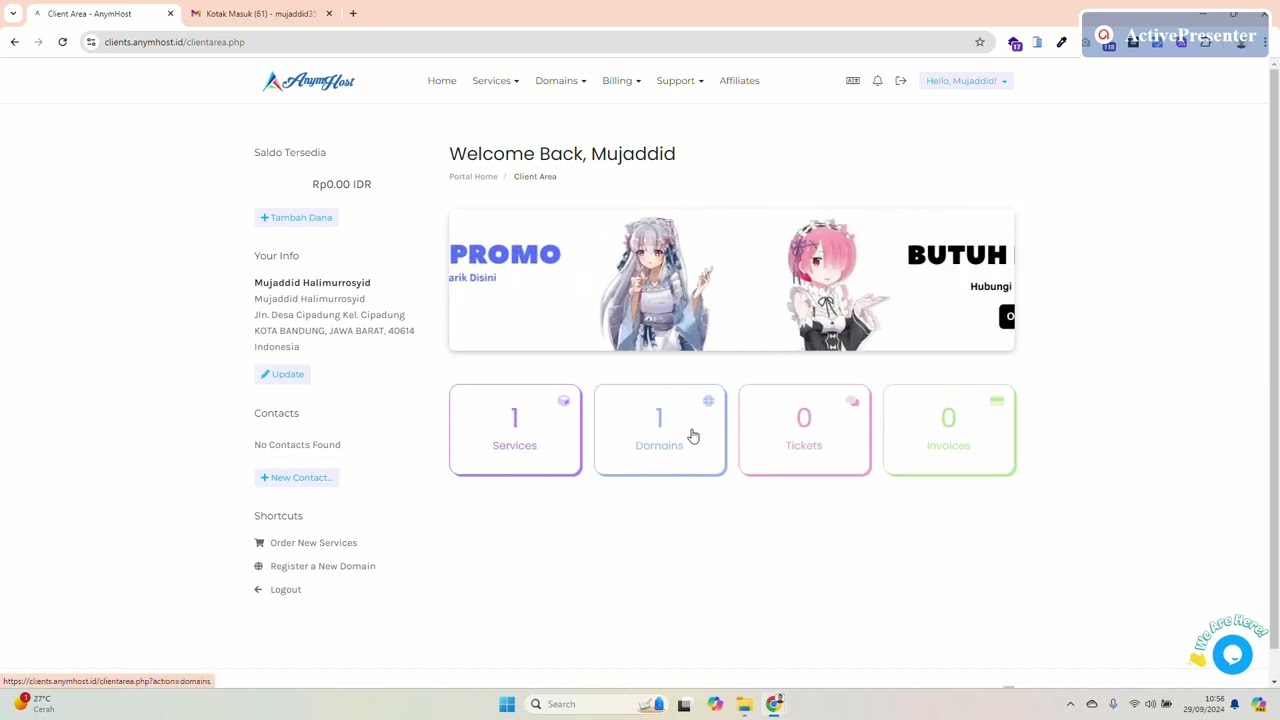This screenshot has height=720, width=1280.
Task: Close the Gmail Kotak Masuk tab
Action: [329, 14]
